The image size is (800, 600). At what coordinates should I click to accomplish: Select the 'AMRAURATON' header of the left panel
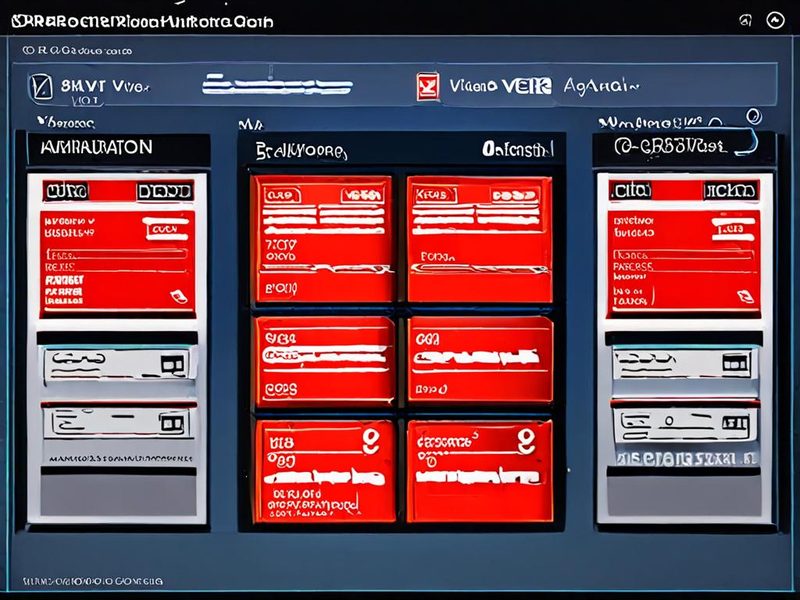118,148
